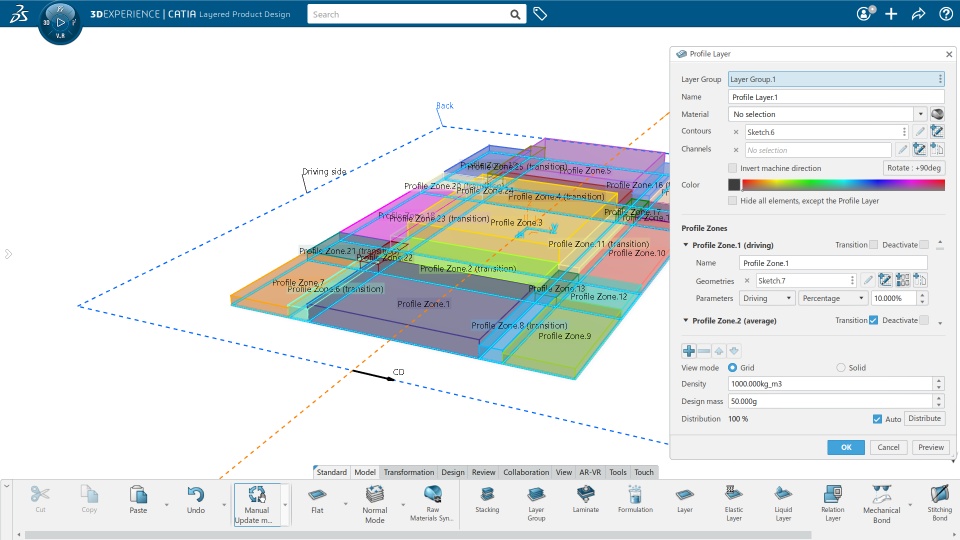
Task: Select Grid view mode
Action: (x=732, y=367)
